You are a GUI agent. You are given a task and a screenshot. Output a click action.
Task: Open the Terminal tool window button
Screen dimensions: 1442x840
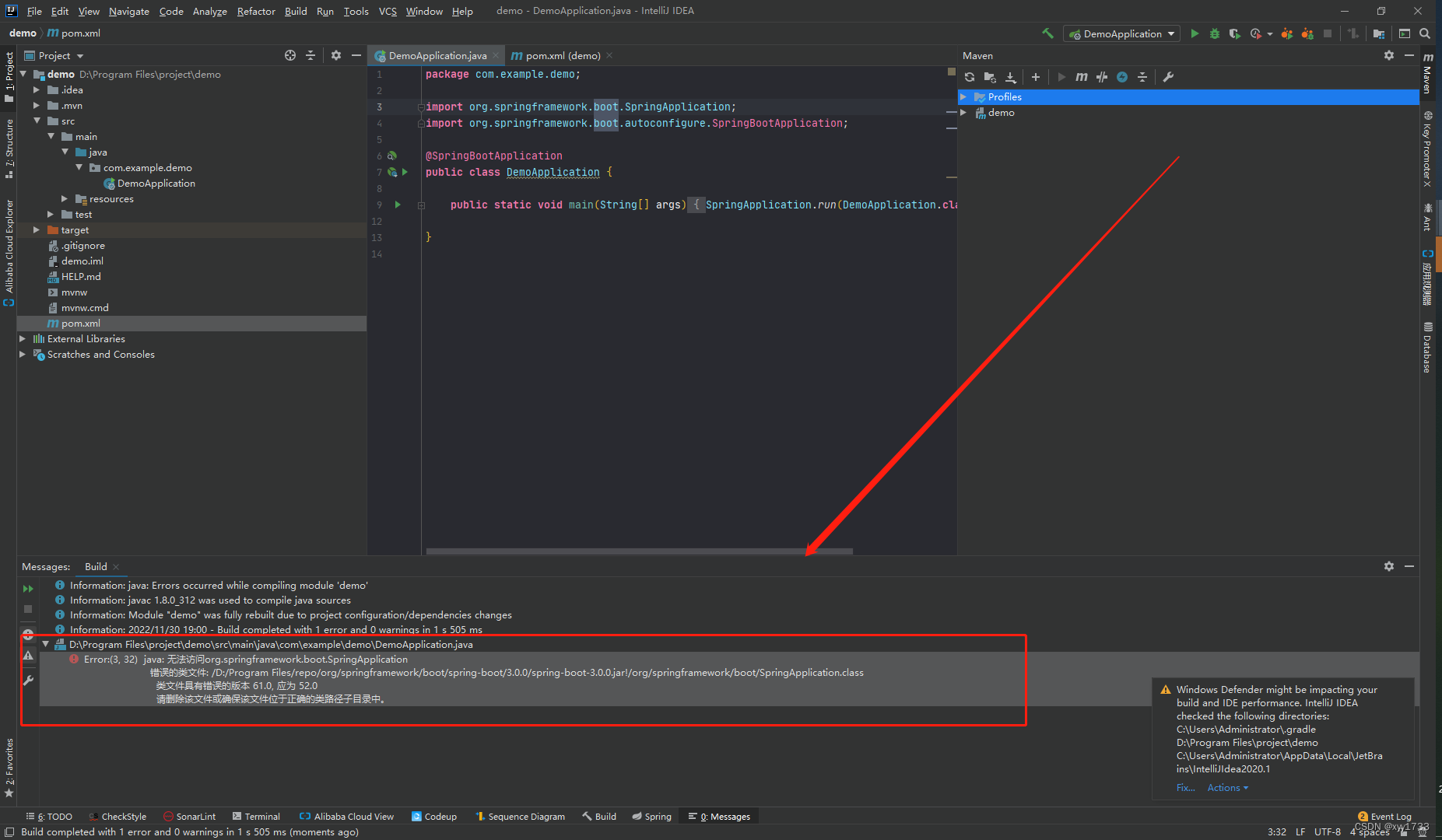click(x=256, y=816)
